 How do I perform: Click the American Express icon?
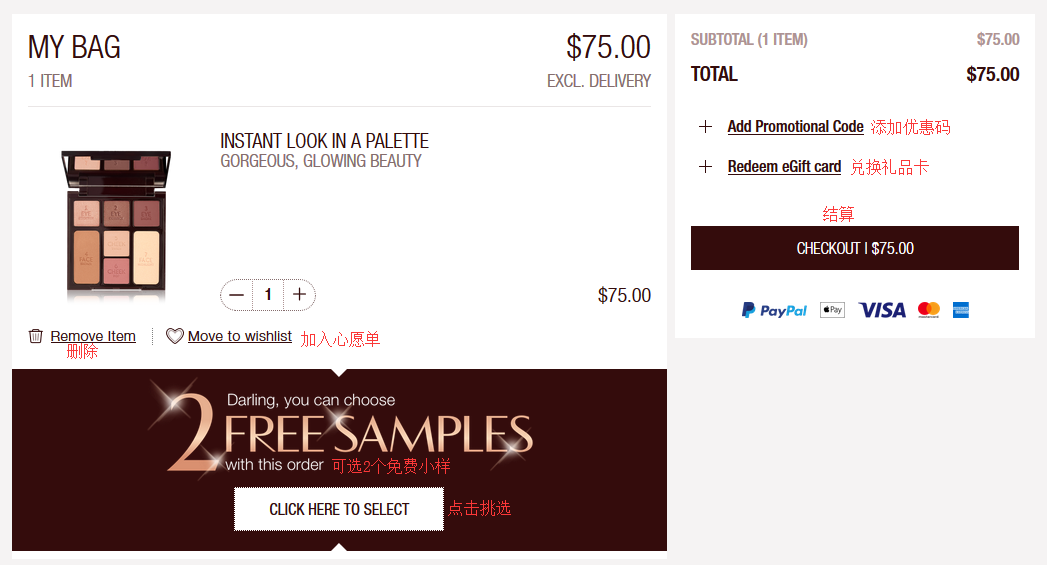[x=961, y=310]
